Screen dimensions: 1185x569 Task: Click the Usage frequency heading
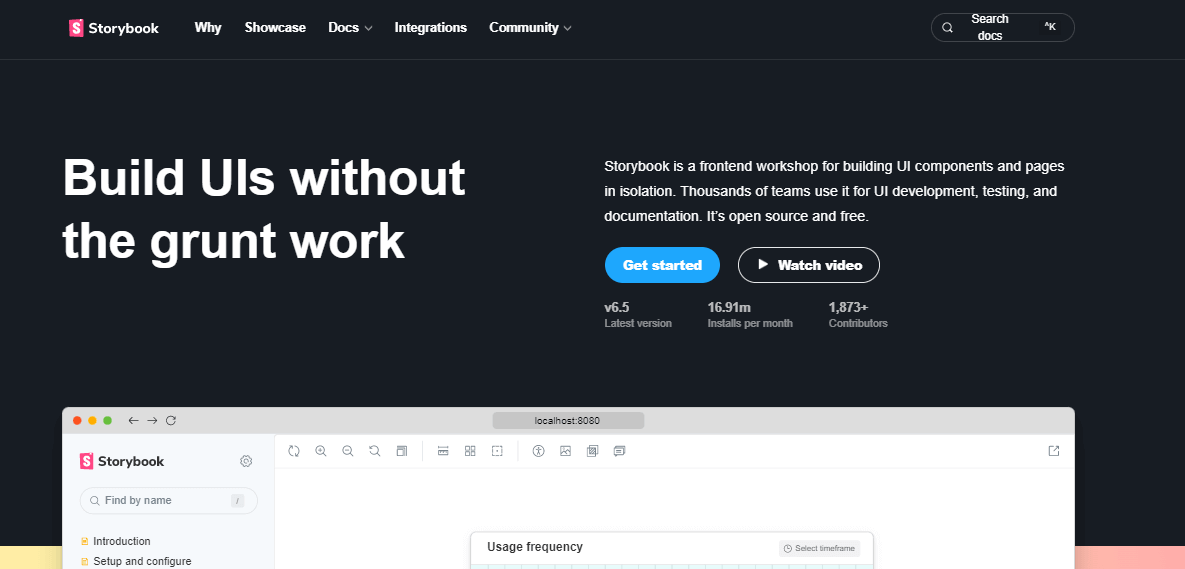coord(535,547)
